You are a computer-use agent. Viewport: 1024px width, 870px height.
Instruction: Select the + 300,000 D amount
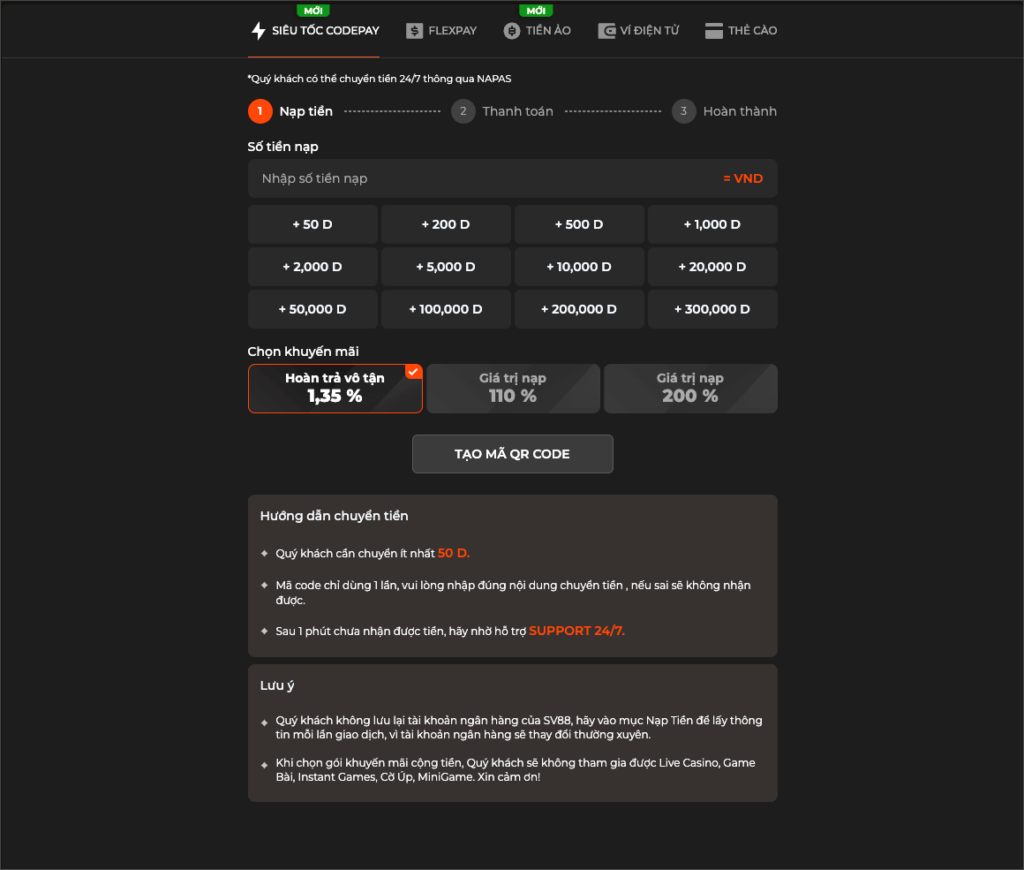click(712, 309)
